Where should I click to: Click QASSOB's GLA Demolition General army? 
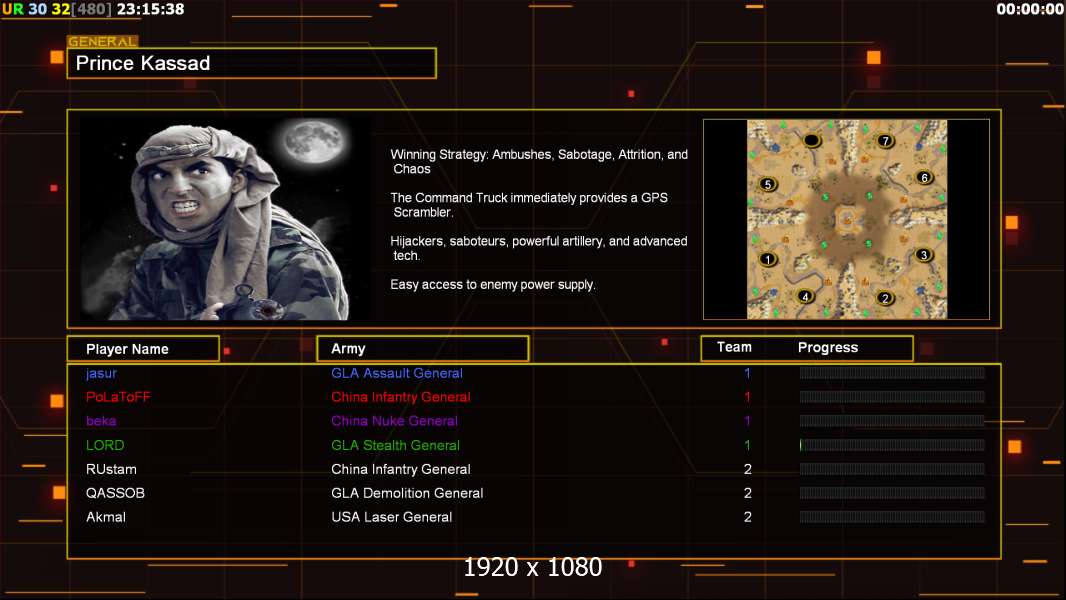point(407,493)
